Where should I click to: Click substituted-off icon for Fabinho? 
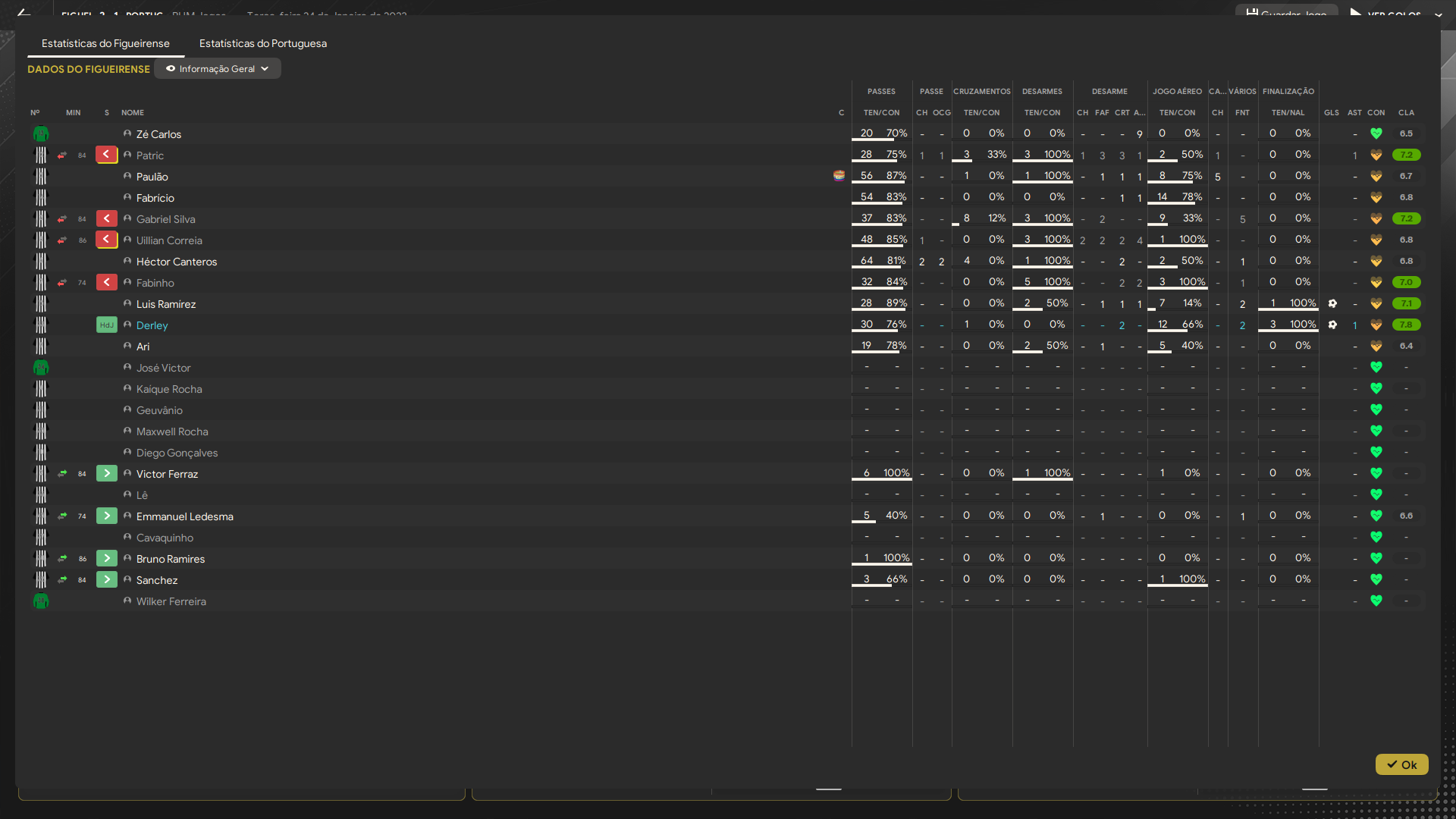[107, 282]
